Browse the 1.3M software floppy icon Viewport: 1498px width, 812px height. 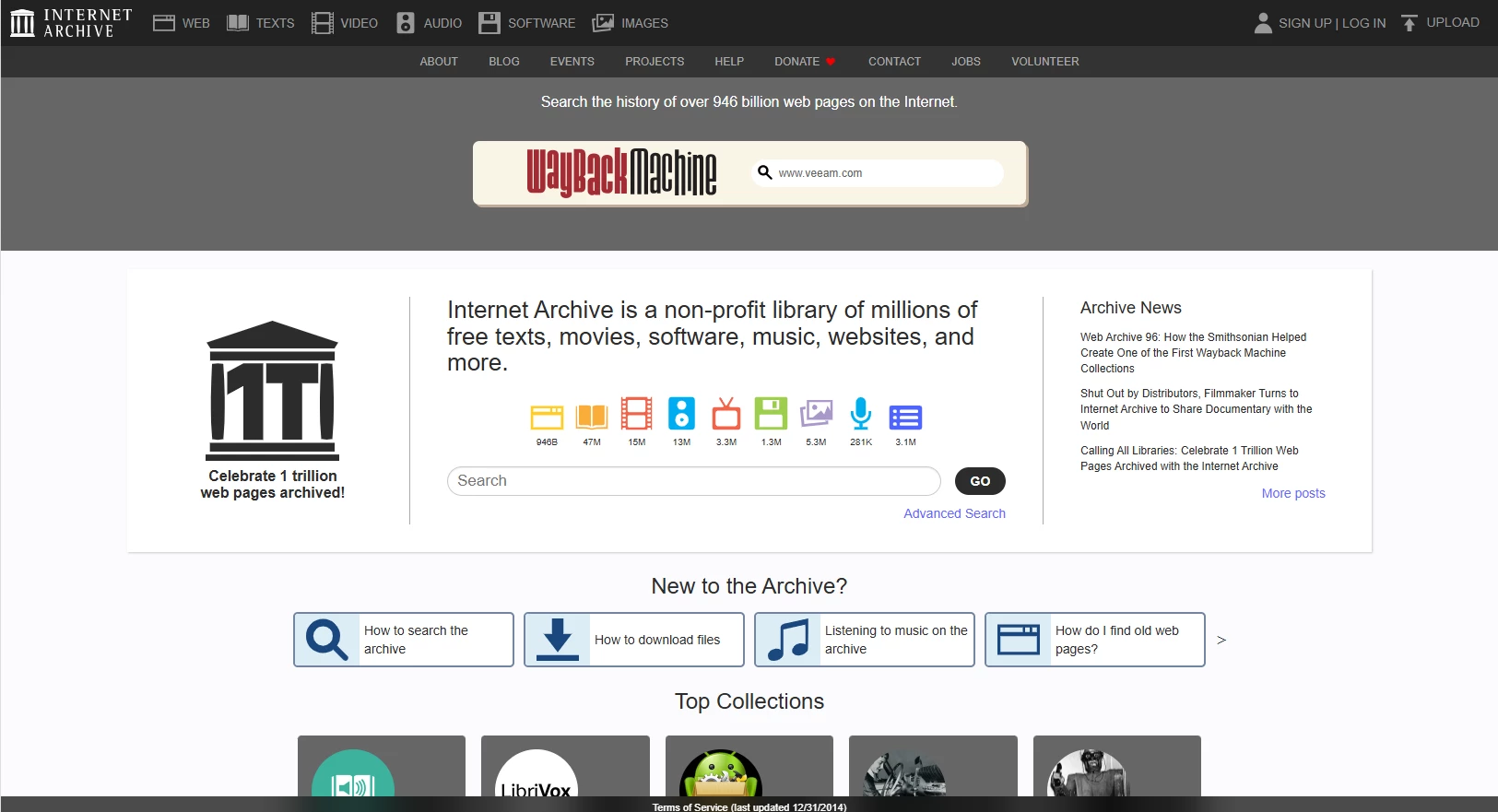coord(771,414)
